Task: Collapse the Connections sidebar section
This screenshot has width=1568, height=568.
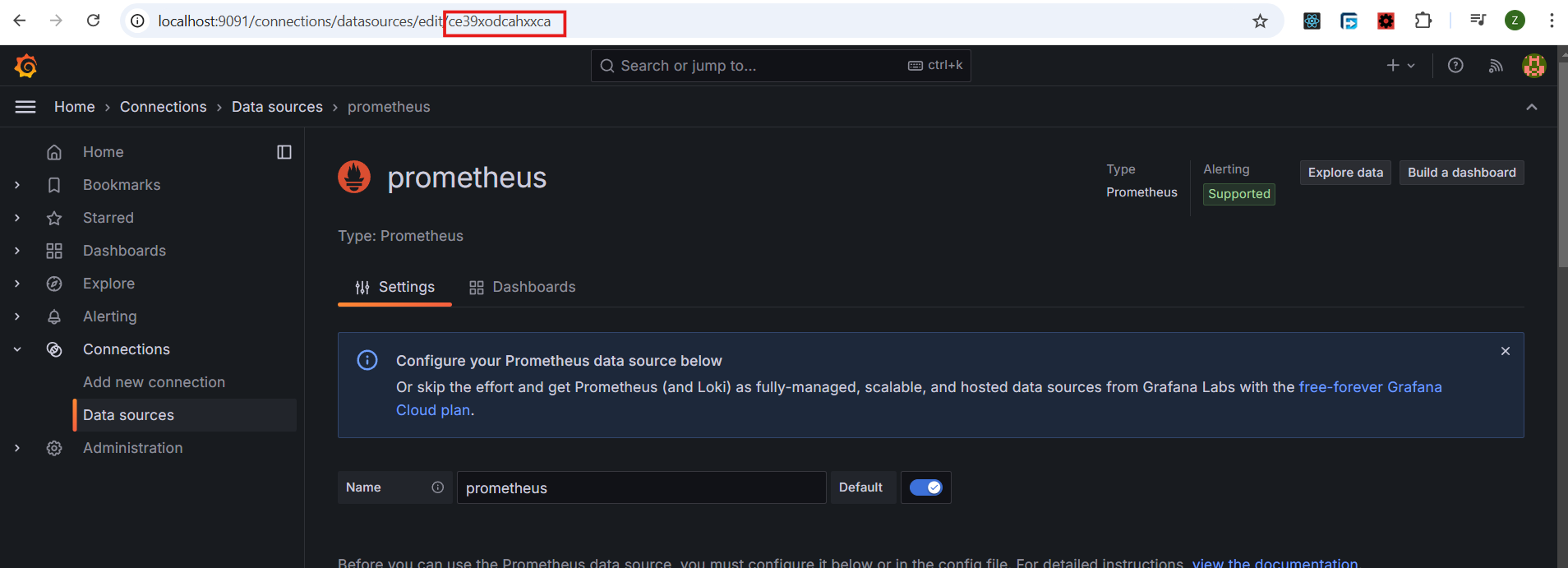Action: [x=17, y=349]
